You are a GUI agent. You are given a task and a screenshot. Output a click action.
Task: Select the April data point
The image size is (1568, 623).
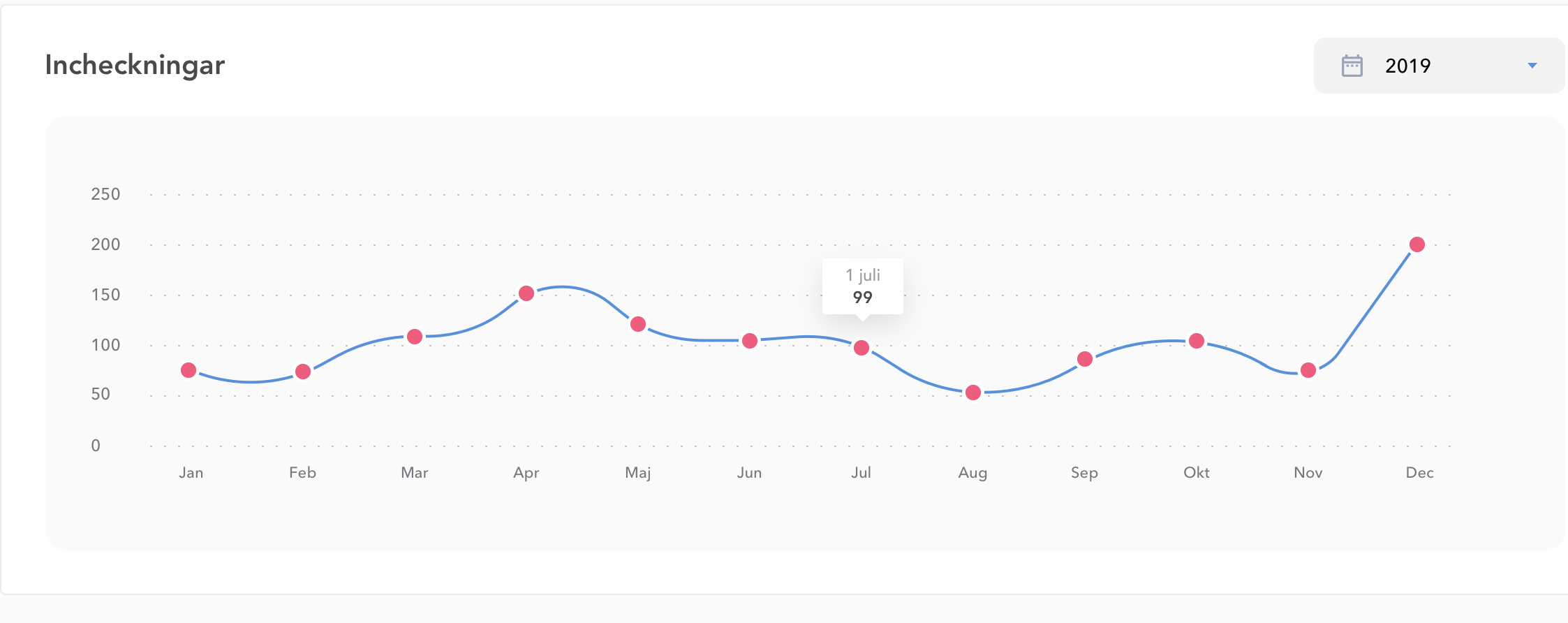[x=526, y=293]
